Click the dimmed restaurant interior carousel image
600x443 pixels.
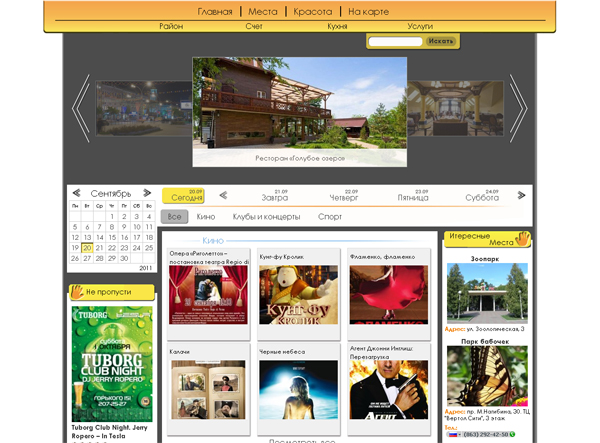(x=455, y=108)
